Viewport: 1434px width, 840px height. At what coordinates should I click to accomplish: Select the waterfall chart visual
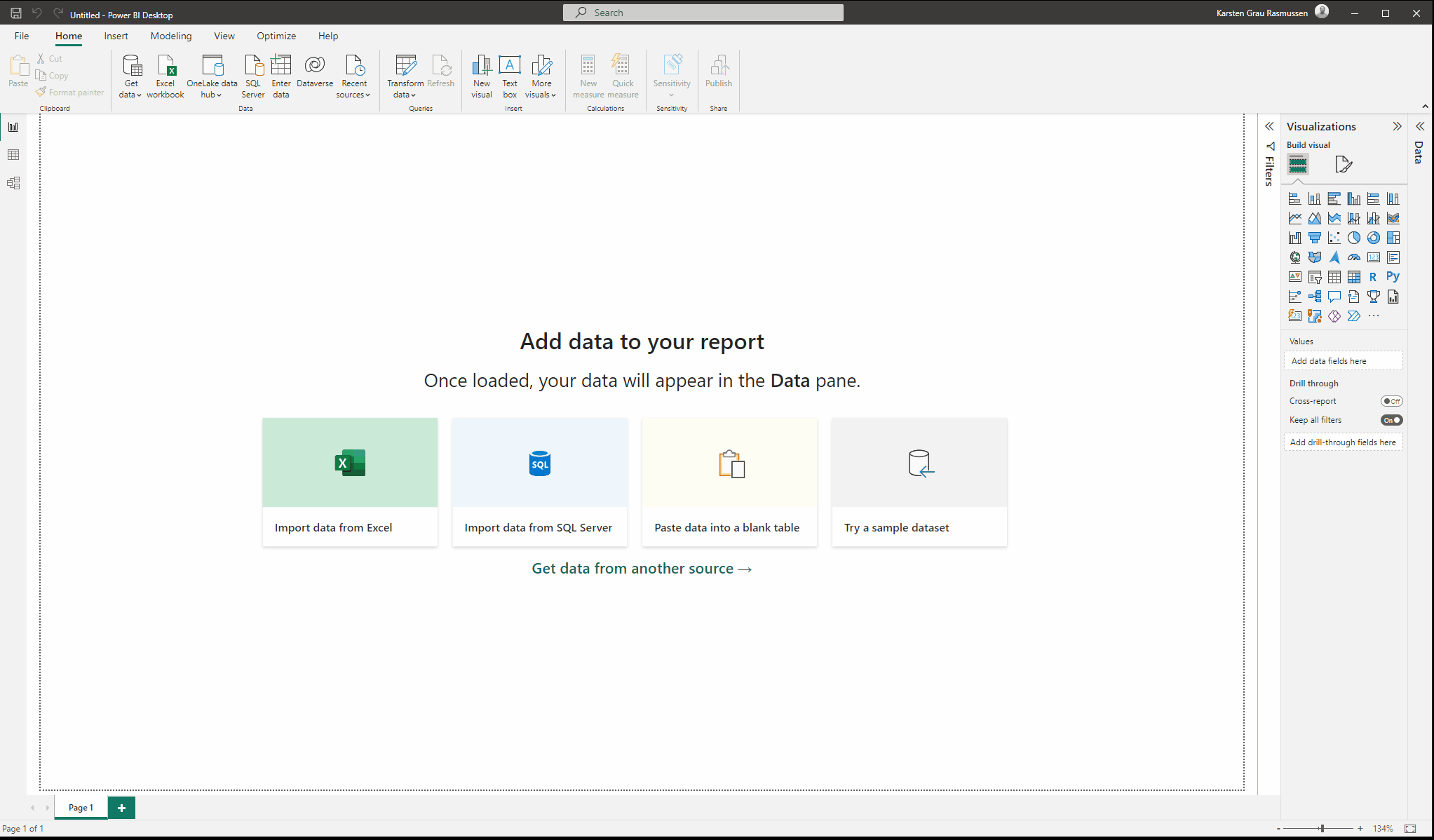click(1295, 238)
